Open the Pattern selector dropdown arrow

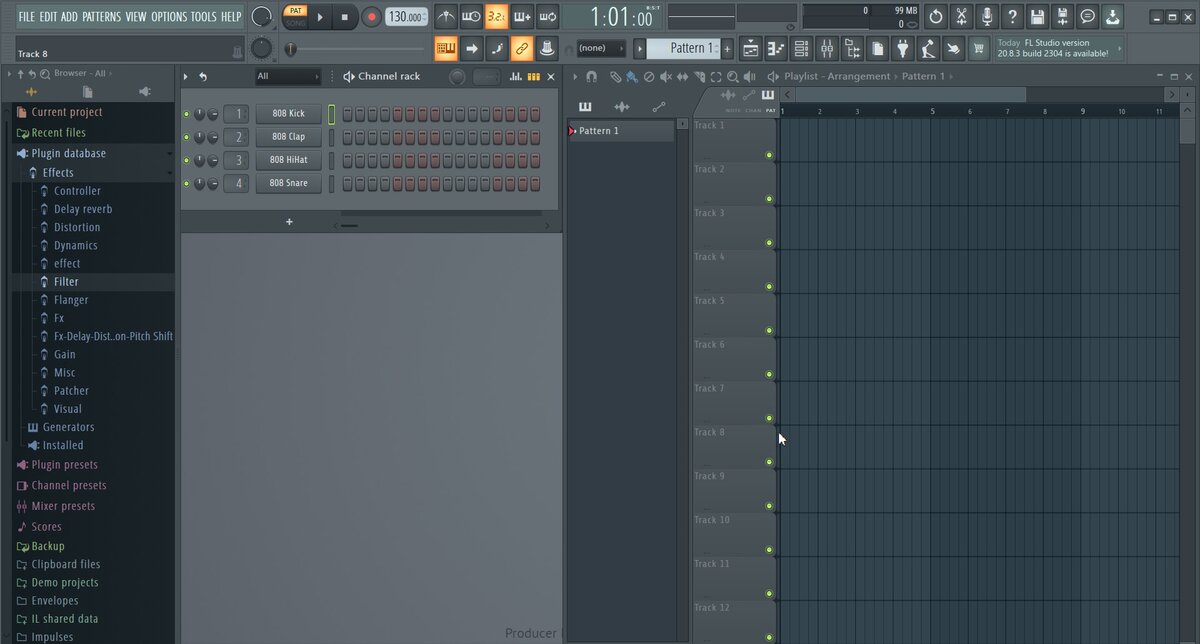(x=640, y=48)
